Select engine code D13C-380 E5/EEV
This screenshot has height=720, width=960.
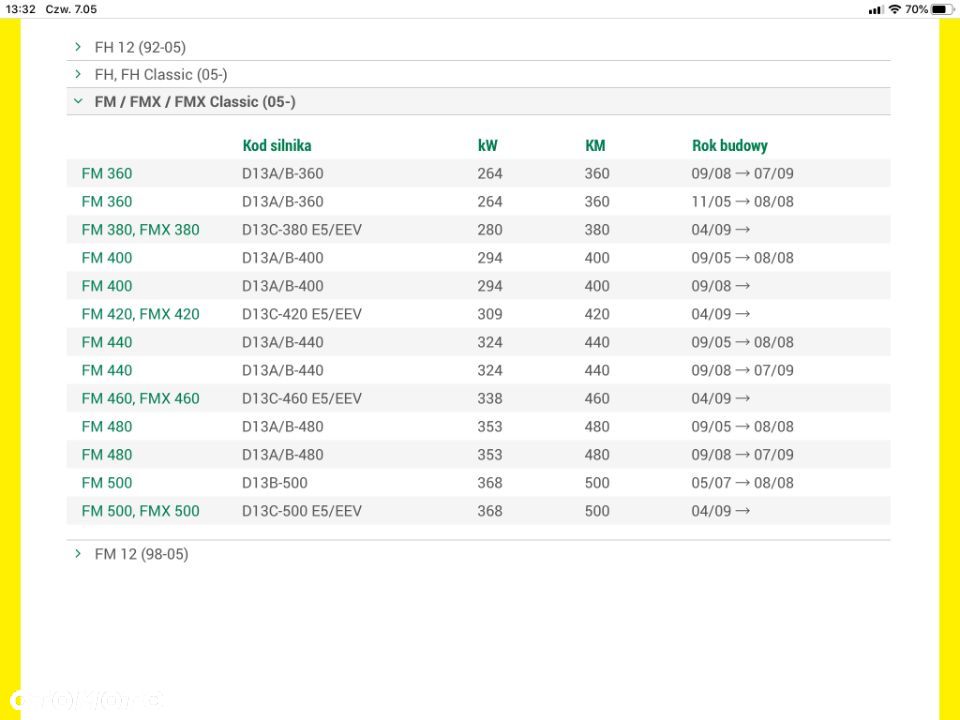click(302, 230)
